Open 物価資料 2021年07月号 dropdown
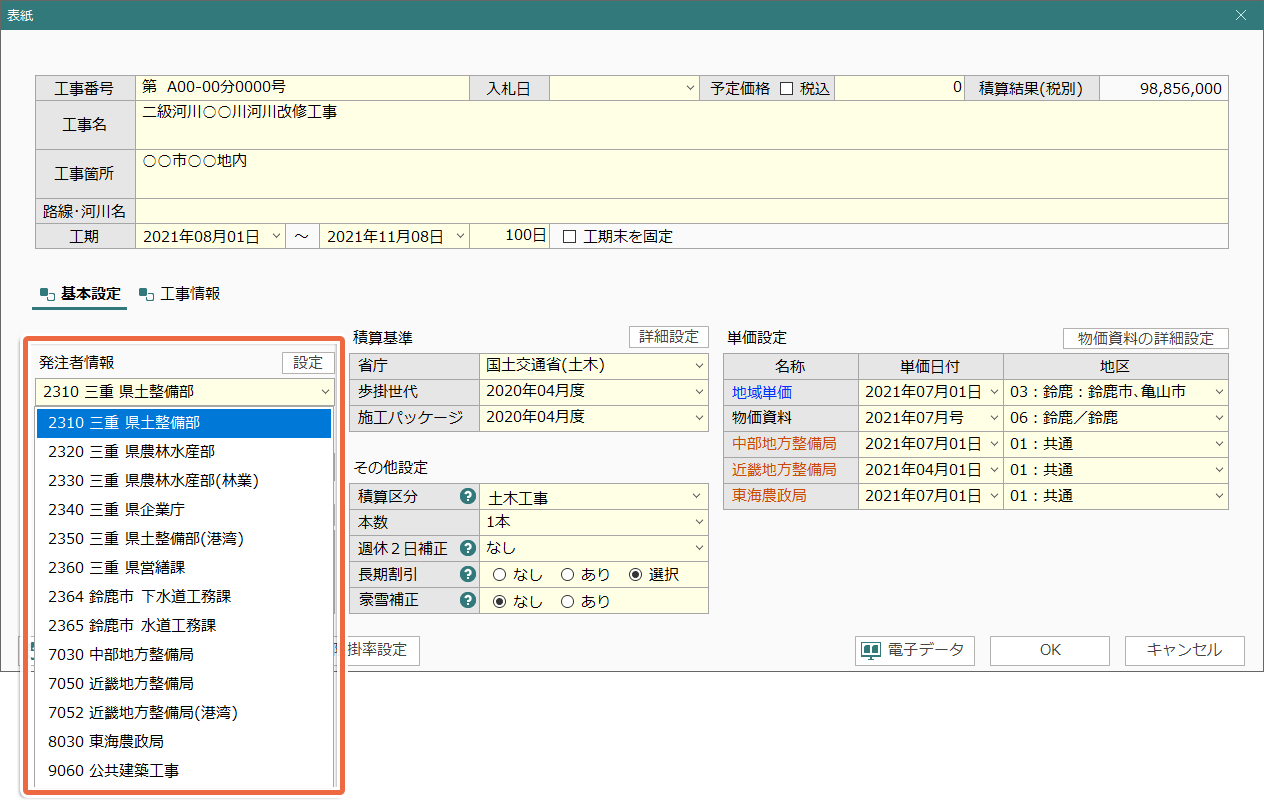This screenshot has width=1264, height=800. point(993,418)
